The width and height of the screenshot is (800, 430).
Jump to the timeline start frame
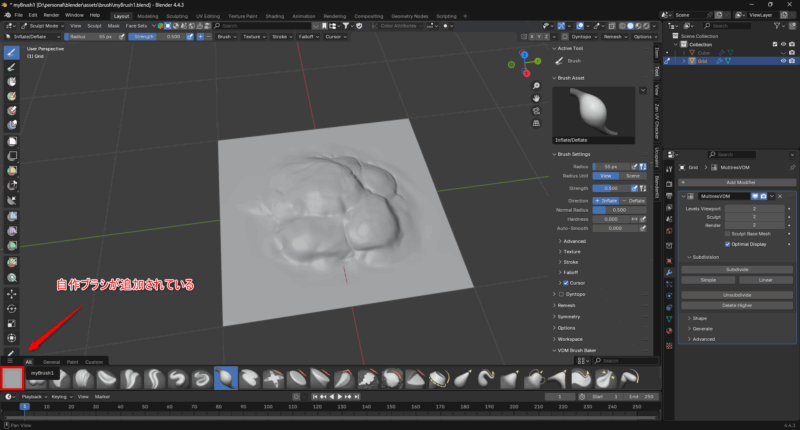coord(315,396)
